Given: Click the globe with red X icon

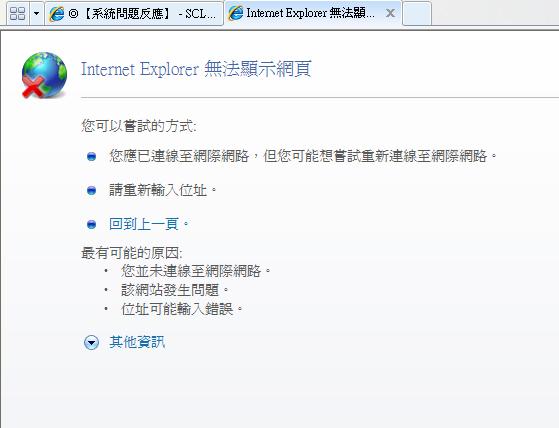Looking at the screenshot, I should pos(44,75).
